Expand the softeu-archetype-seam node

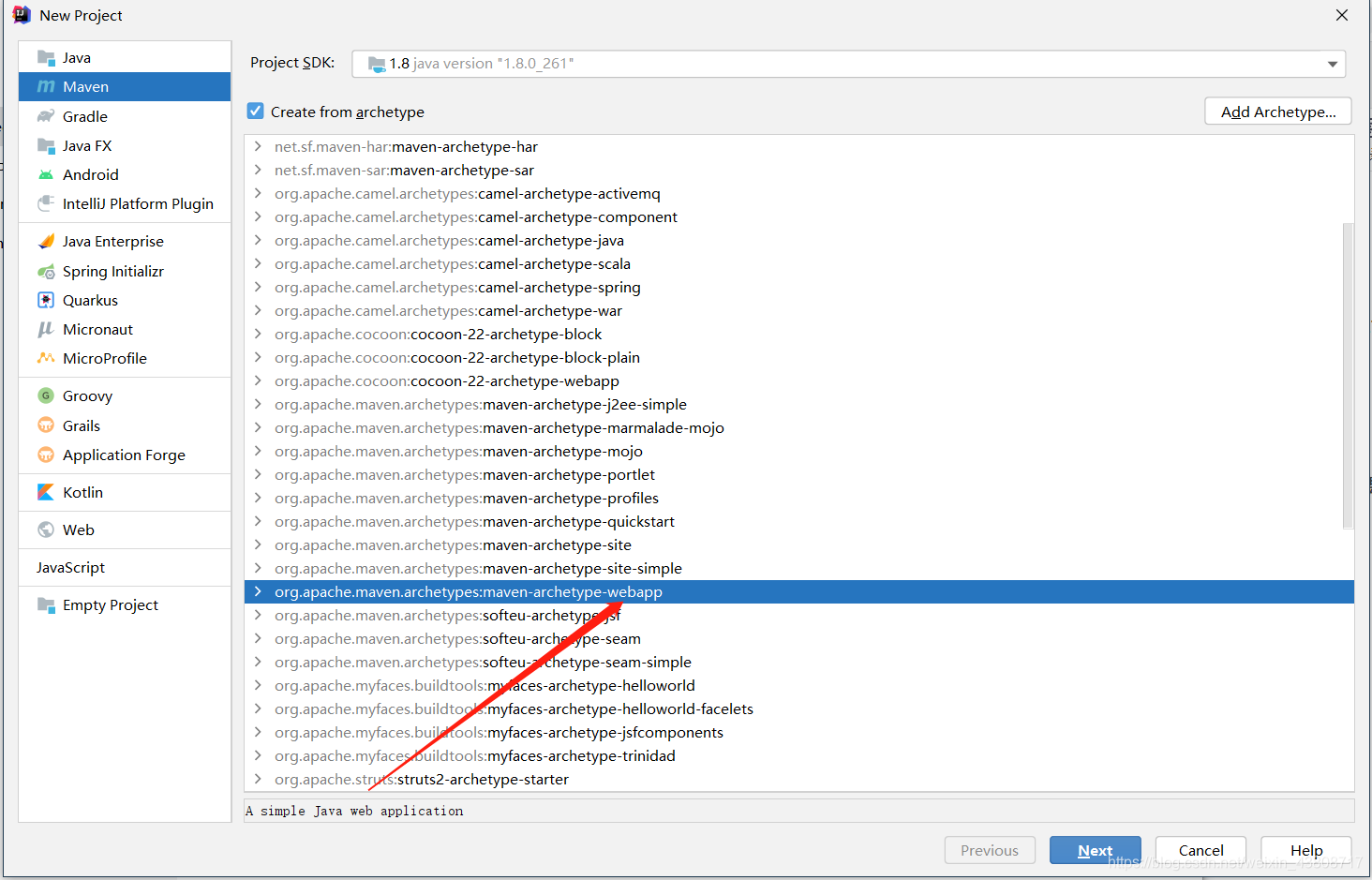point(258,638)
